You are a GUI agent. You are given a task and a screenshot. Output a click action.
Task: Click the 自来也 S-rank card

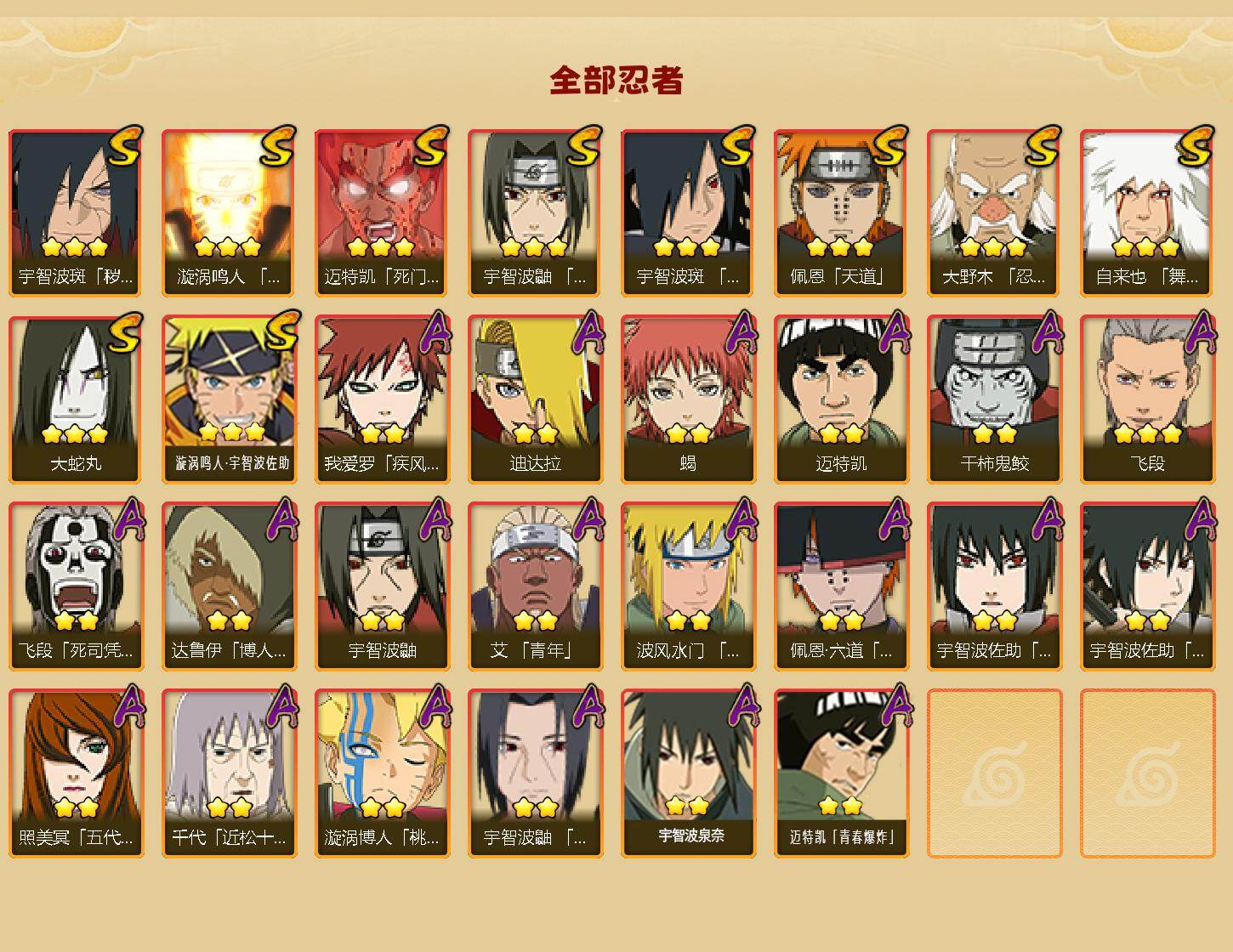(x=1147, y=212)
